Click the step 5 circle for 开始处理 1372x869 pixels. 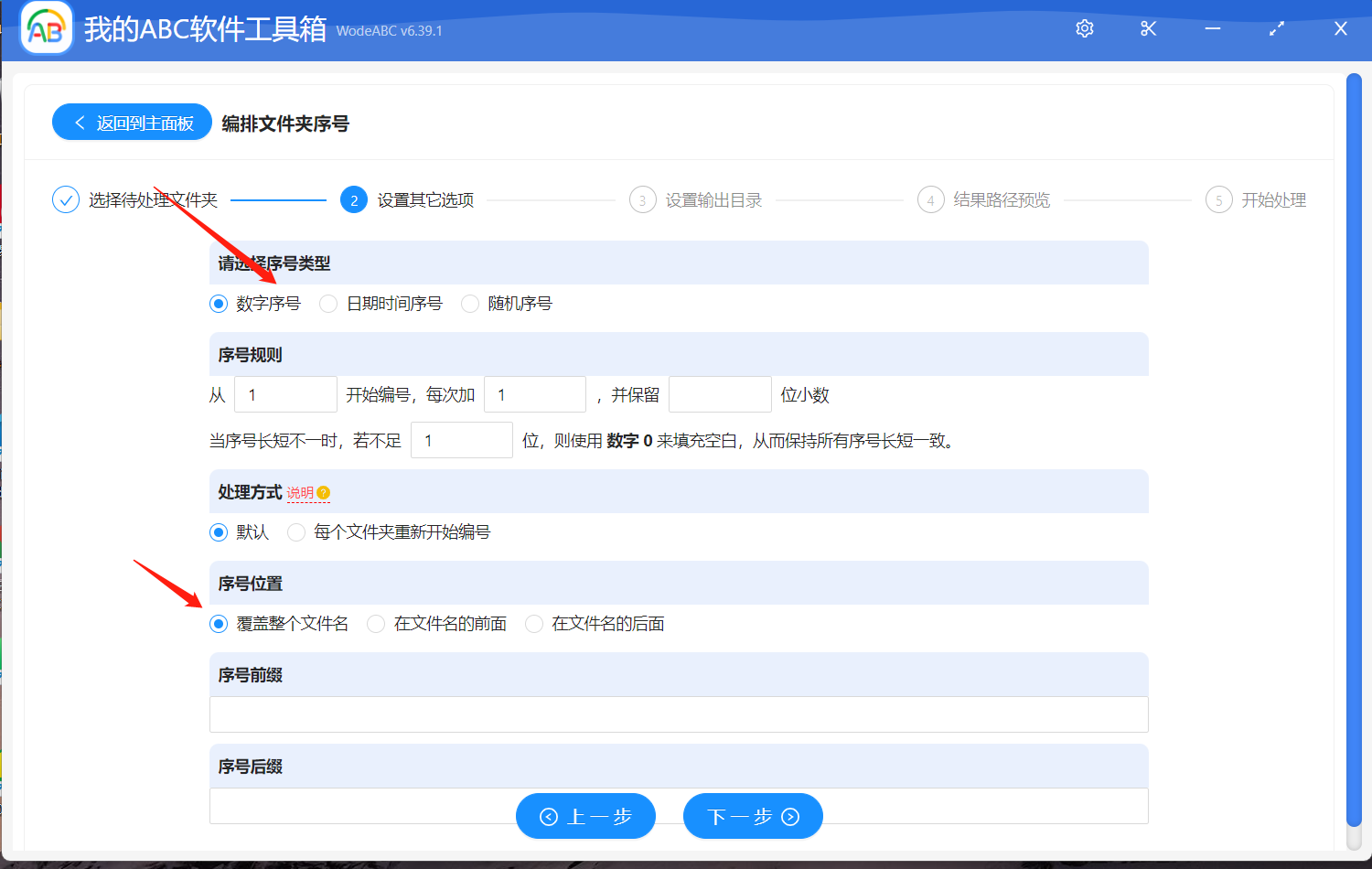coord(1218,199)
